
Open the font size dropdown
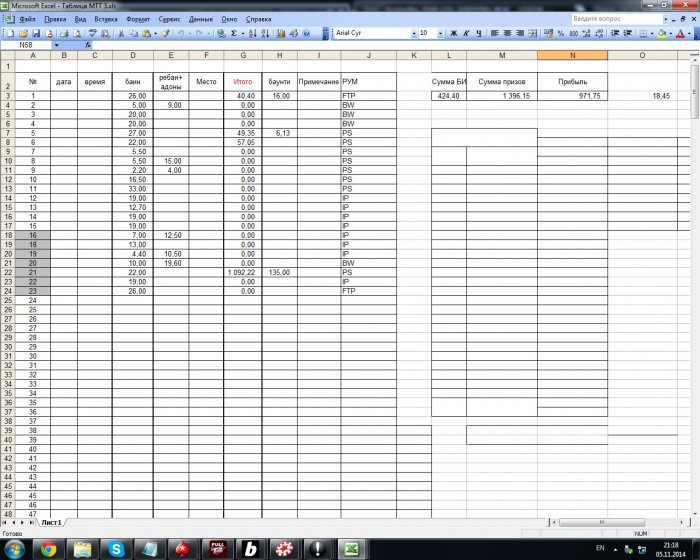[440, 33]
